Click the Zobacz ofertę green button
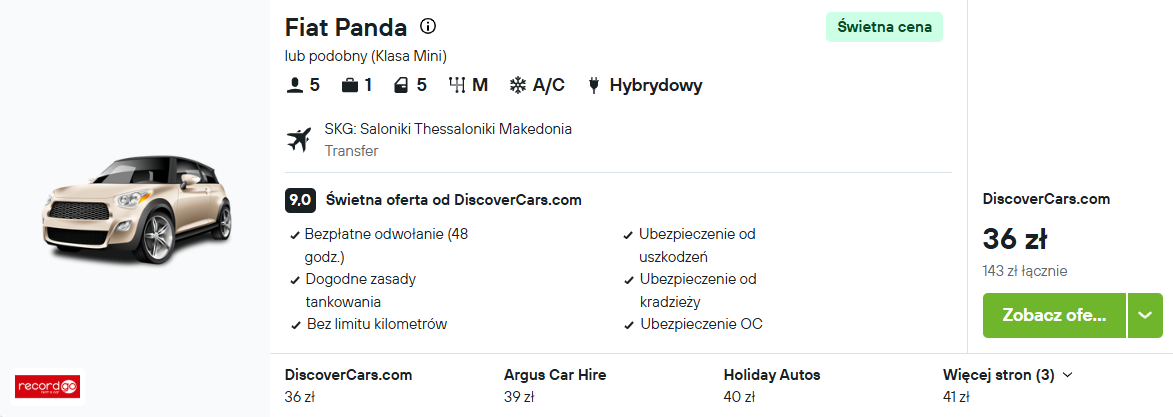Image resolution: width=1173 pixels, height=417 pixels. (1054, 315)
